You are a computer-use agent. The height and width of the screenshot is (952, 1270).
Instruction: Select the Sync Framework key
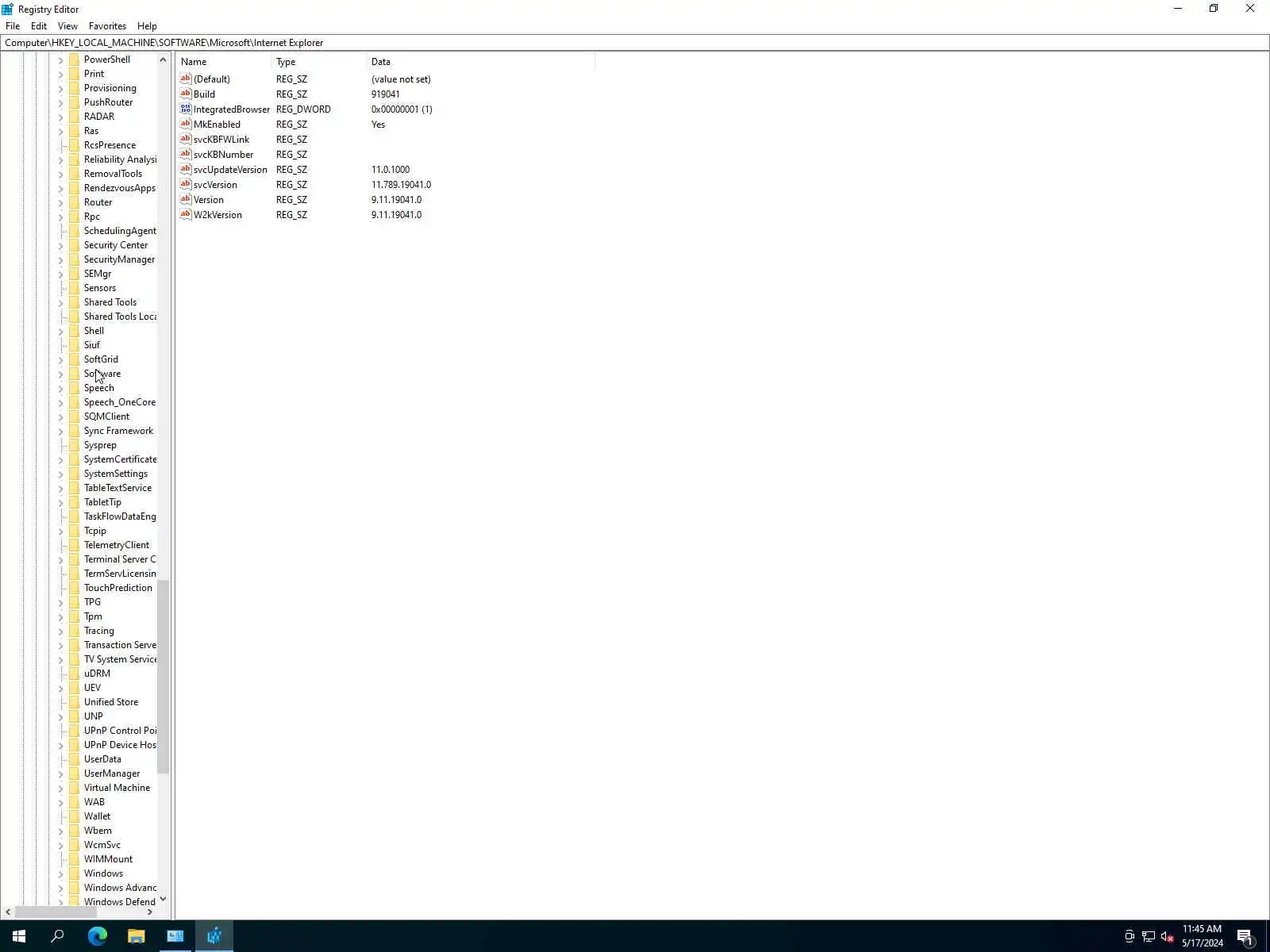(x=118, y=431)
